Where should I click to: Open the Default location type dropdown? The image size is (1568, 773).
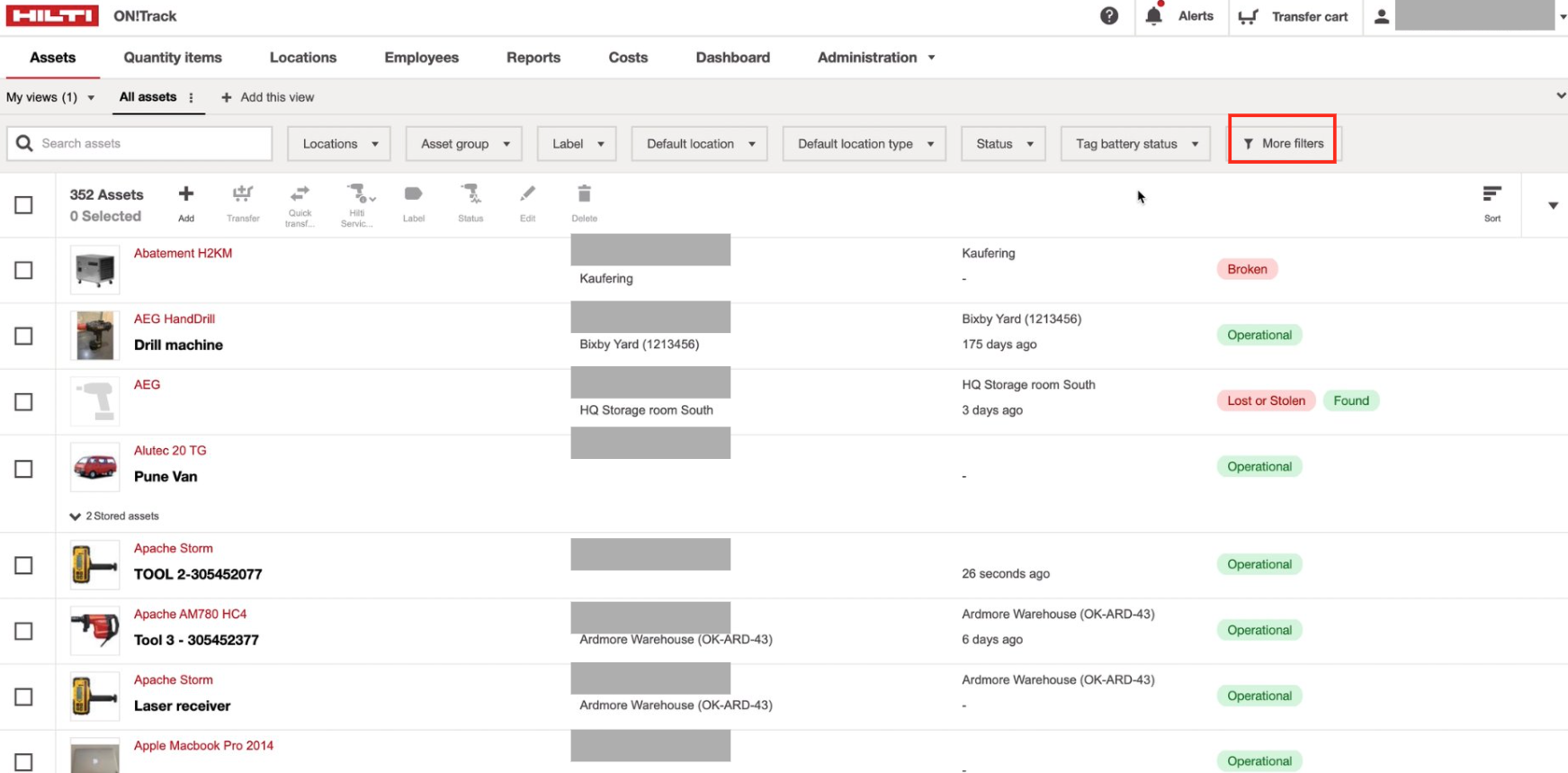click(x=865, y=144)
